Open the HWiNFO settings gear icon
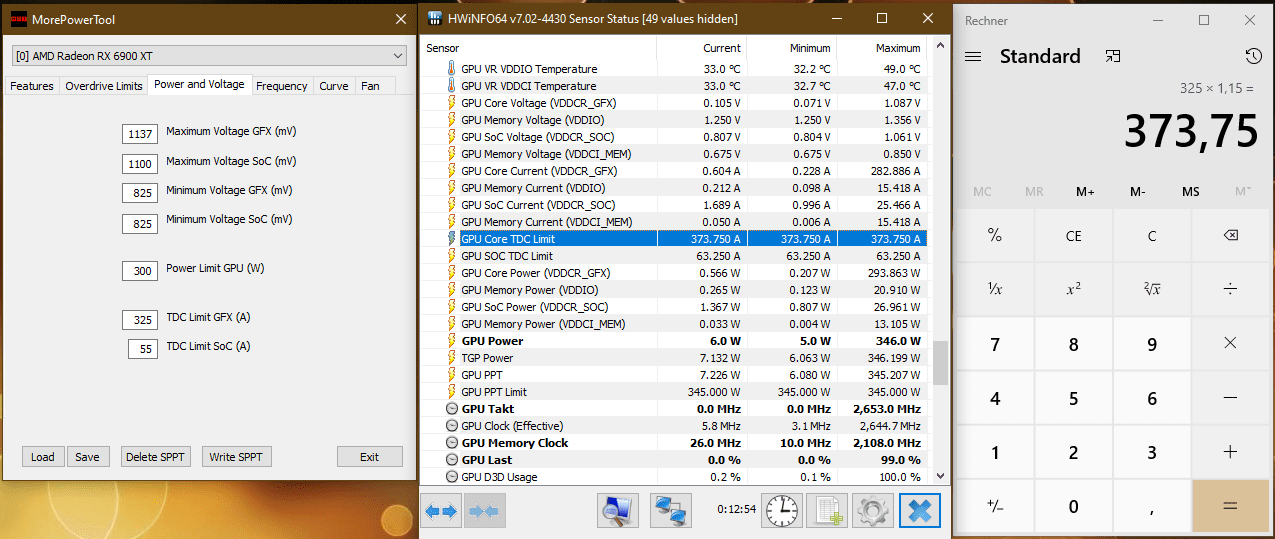The height and width of the screenshot is (539, 1275). [x=872, y=511]
